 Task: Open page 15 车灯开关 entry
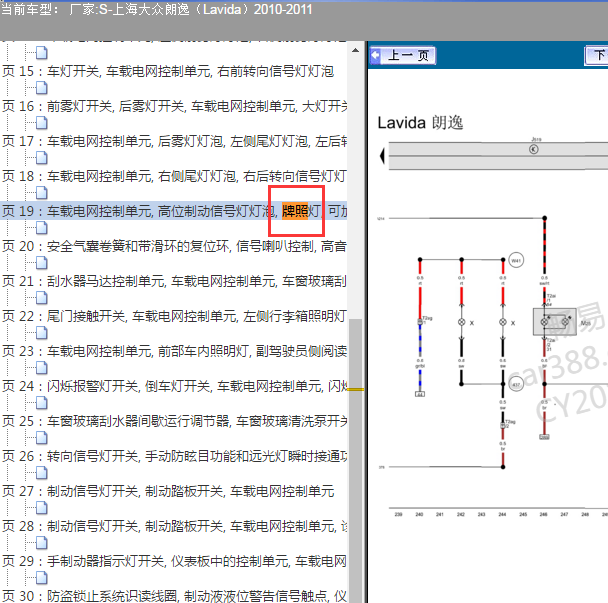click(168, 71)
